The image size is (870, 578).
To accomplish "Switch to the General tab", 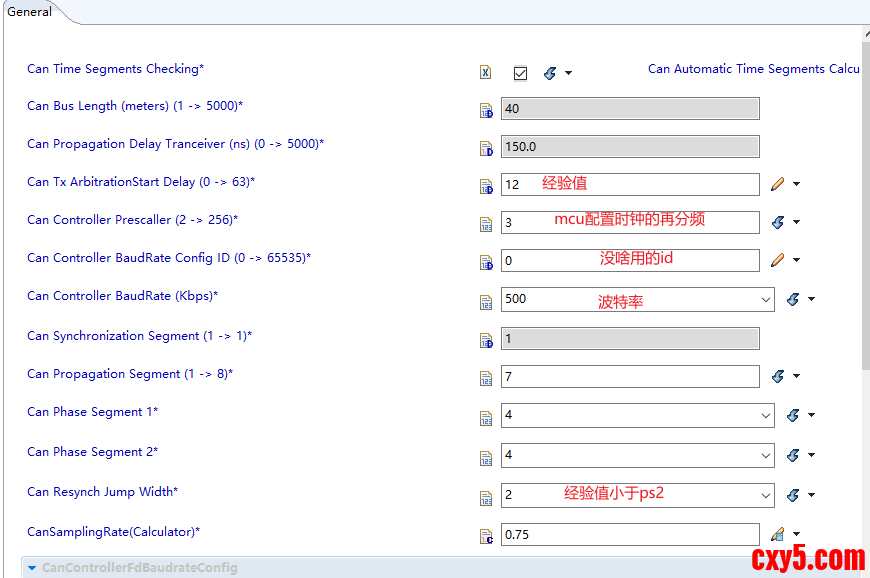I will point(29,12).
